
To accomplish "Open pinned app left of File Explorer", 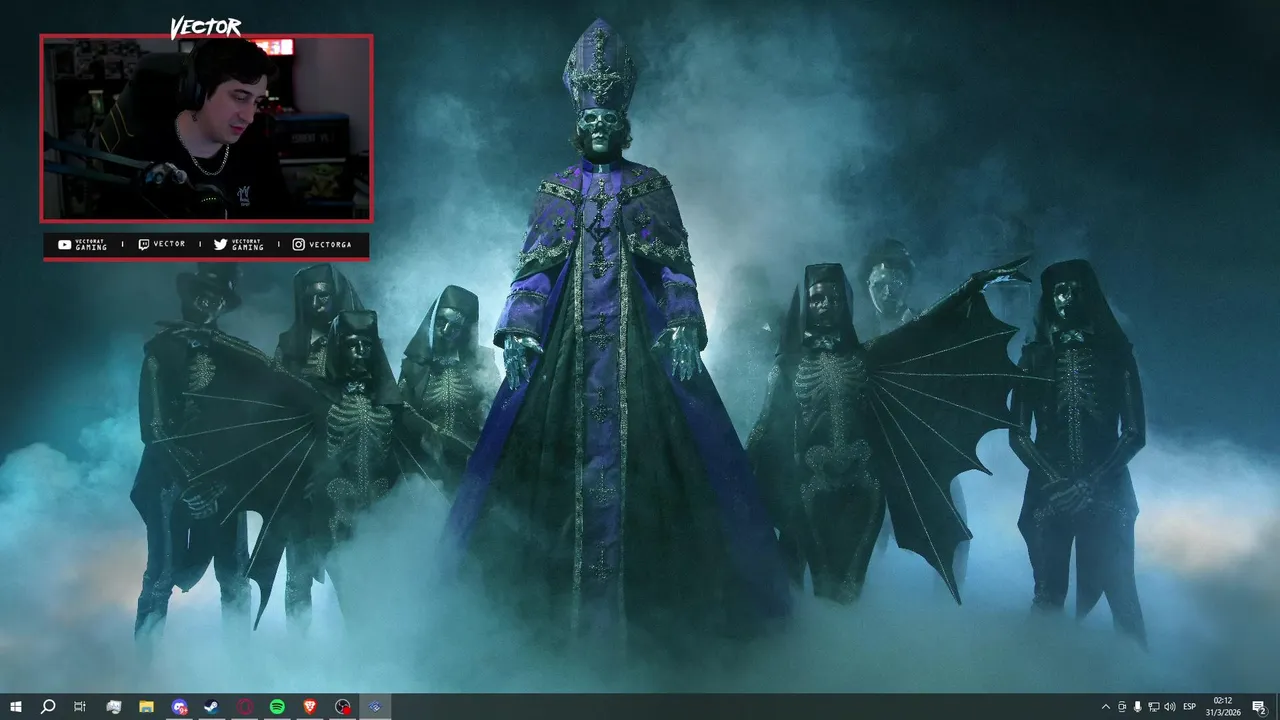I will click(113, 707).
